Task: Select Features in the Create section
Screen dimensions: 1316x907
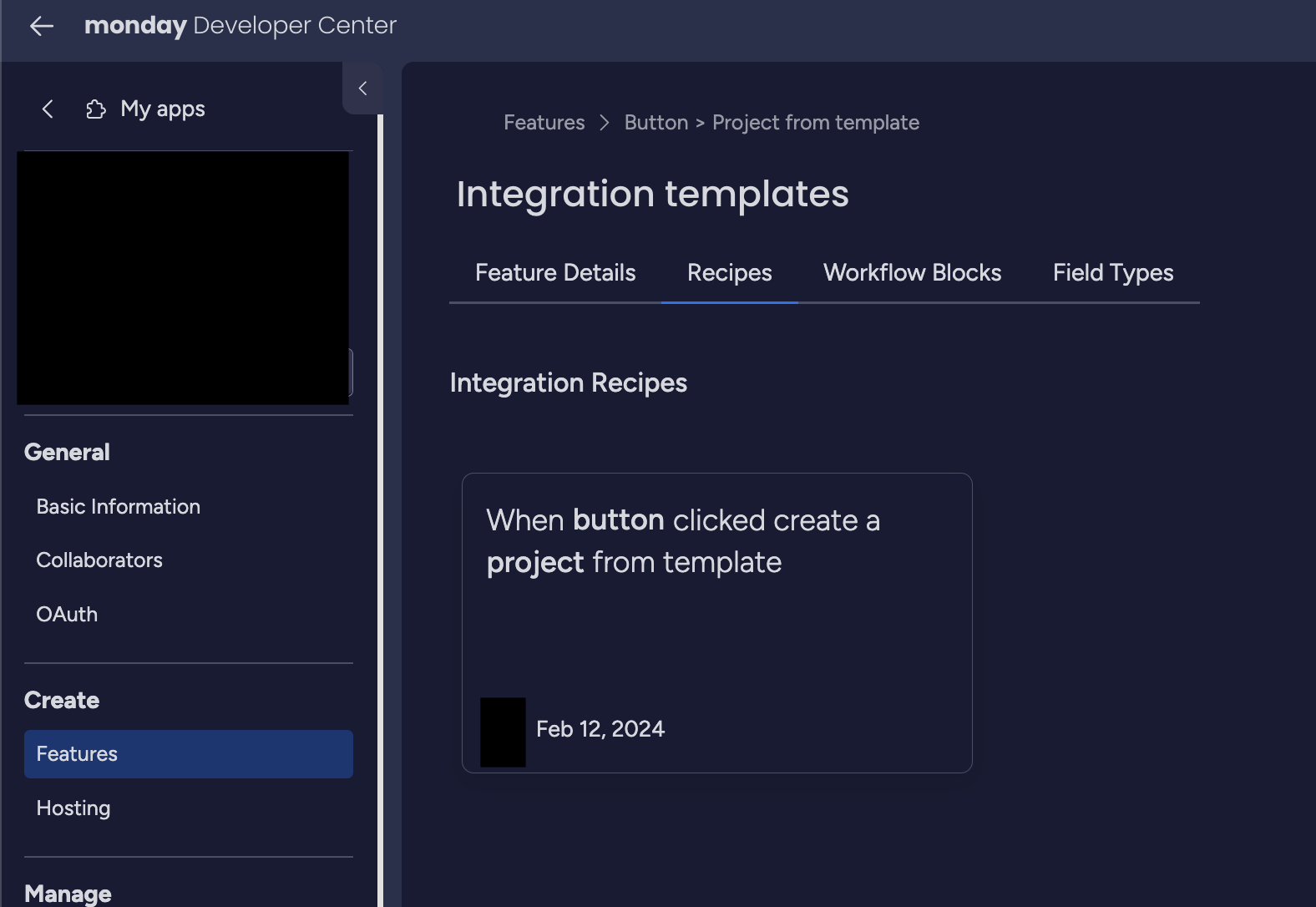Action: click(x=189, y=754)
